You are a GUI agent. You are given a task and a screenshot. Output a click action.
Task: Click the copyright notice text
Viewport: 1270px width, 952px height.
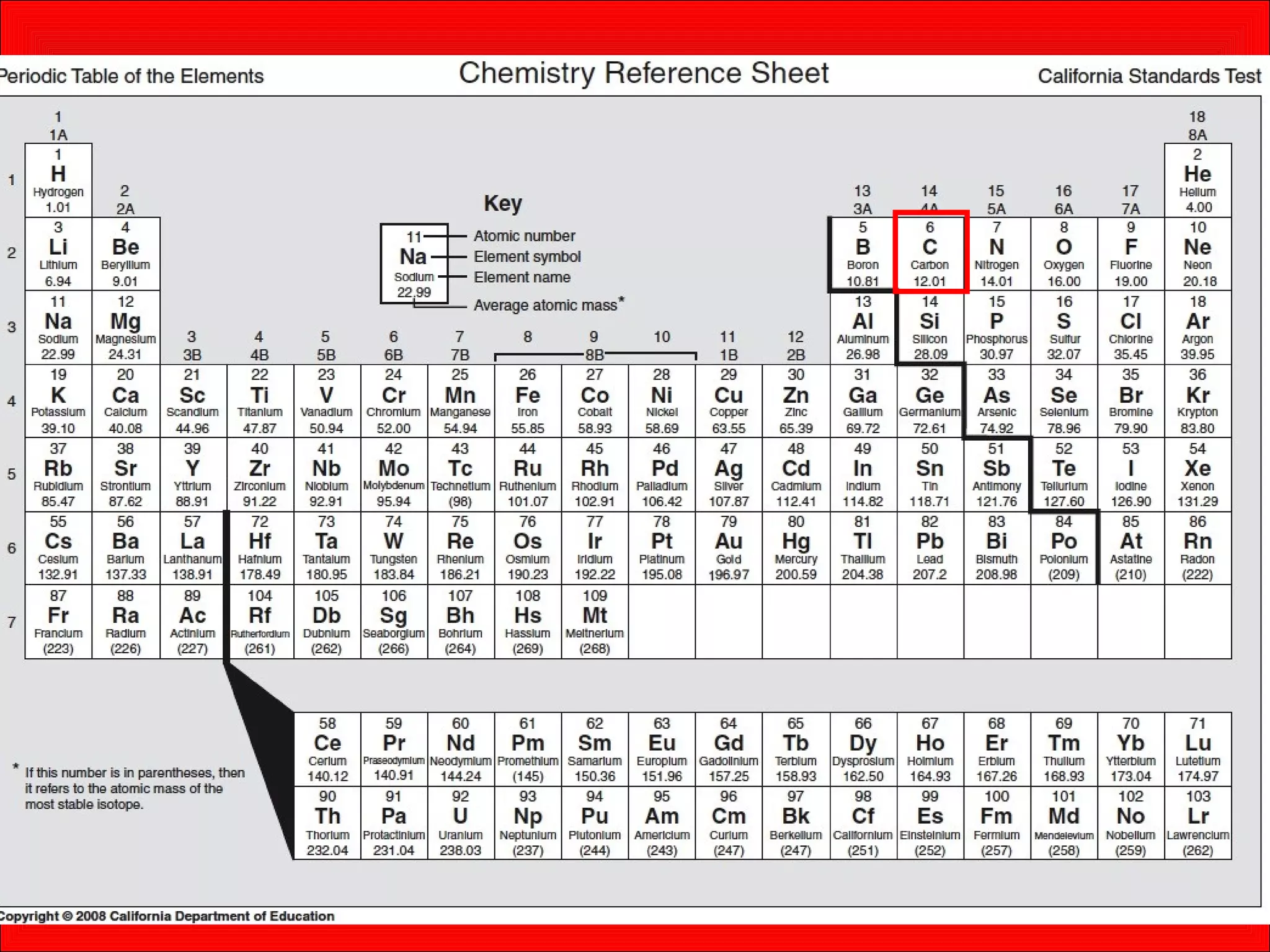coord(167,916)
